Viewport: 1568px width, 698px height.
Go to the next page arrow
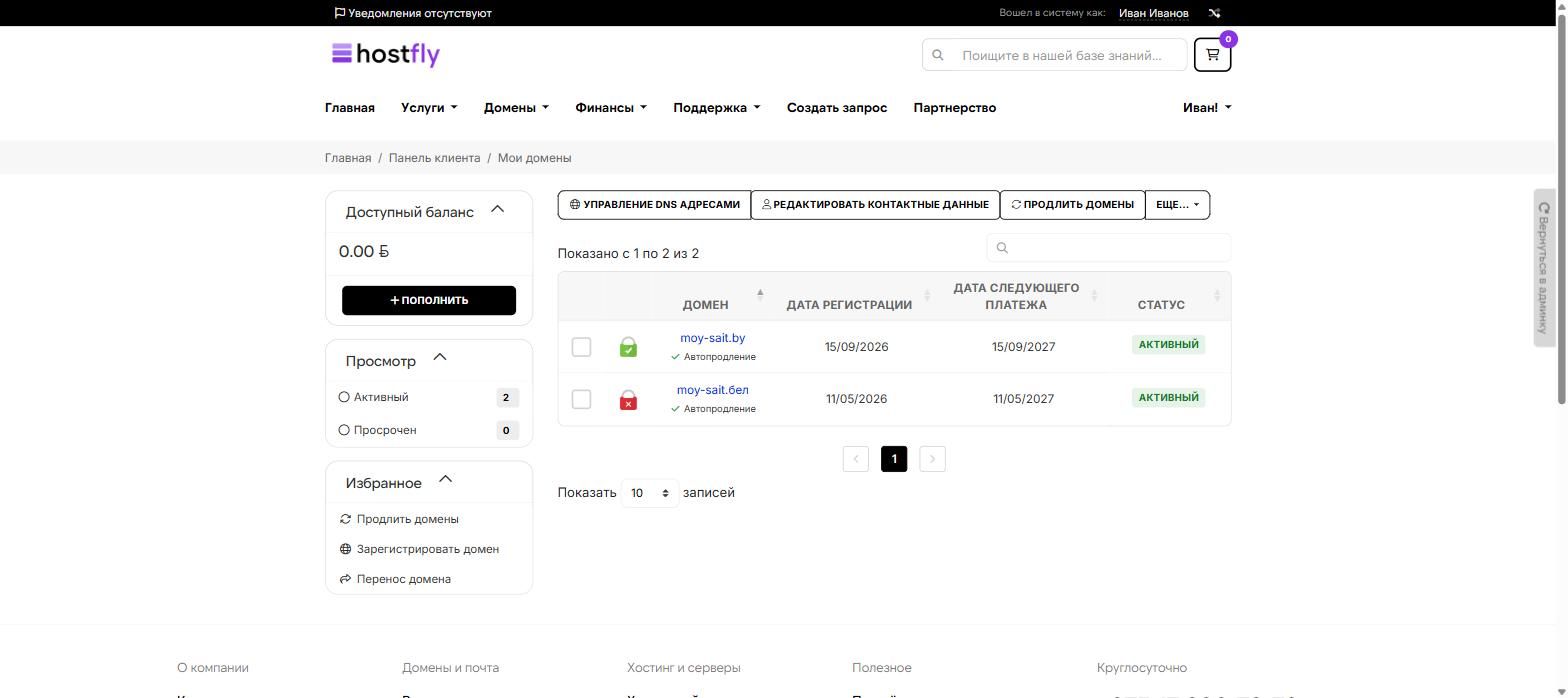932,459
